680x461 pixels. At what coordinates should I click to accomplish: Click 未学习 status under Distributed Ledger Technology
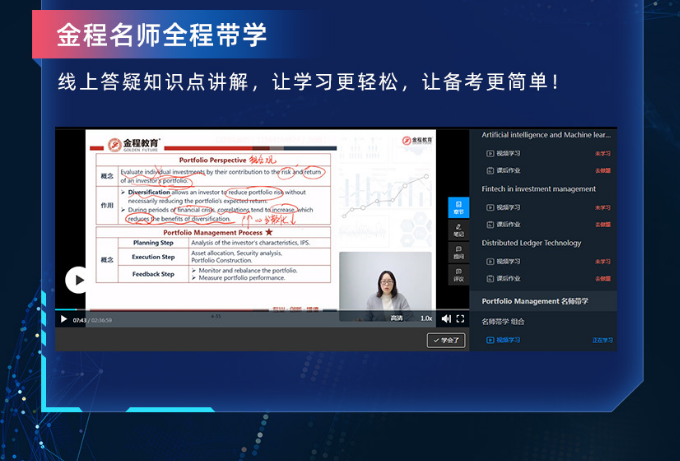(603, 262)
